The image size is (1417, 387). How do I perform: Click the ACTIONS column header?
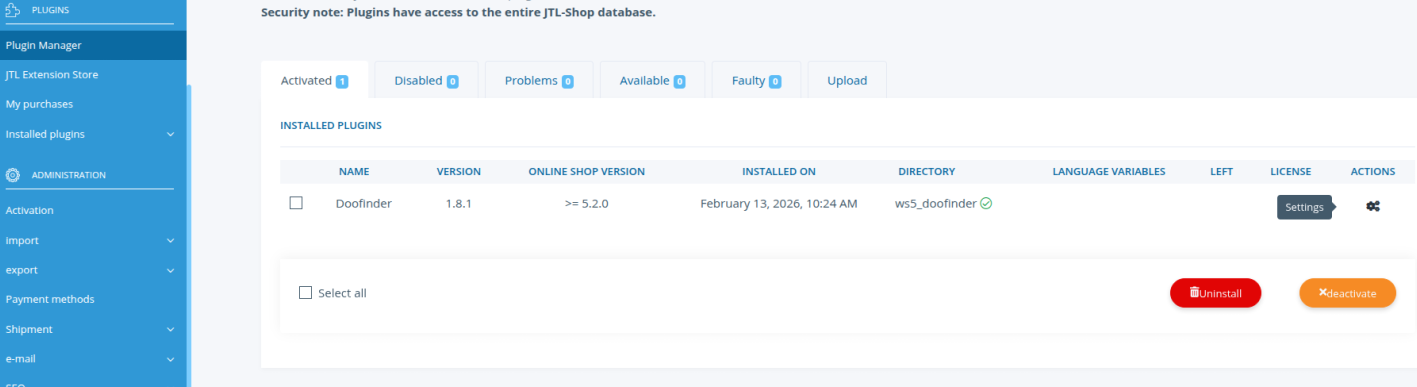pos(1373,172)
